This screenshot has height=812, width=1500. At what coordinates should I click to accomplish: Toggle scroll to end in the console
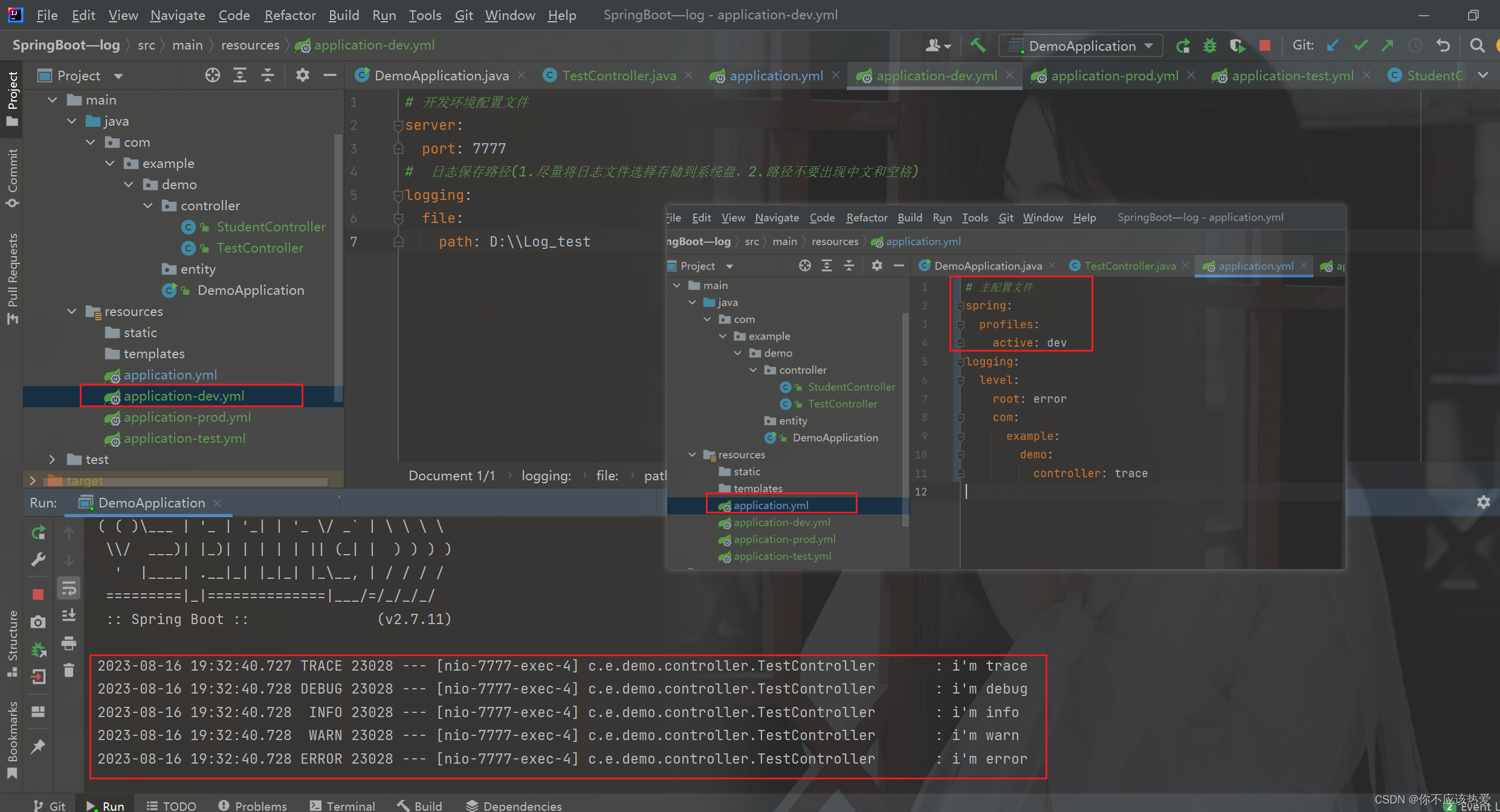(69, 615)
